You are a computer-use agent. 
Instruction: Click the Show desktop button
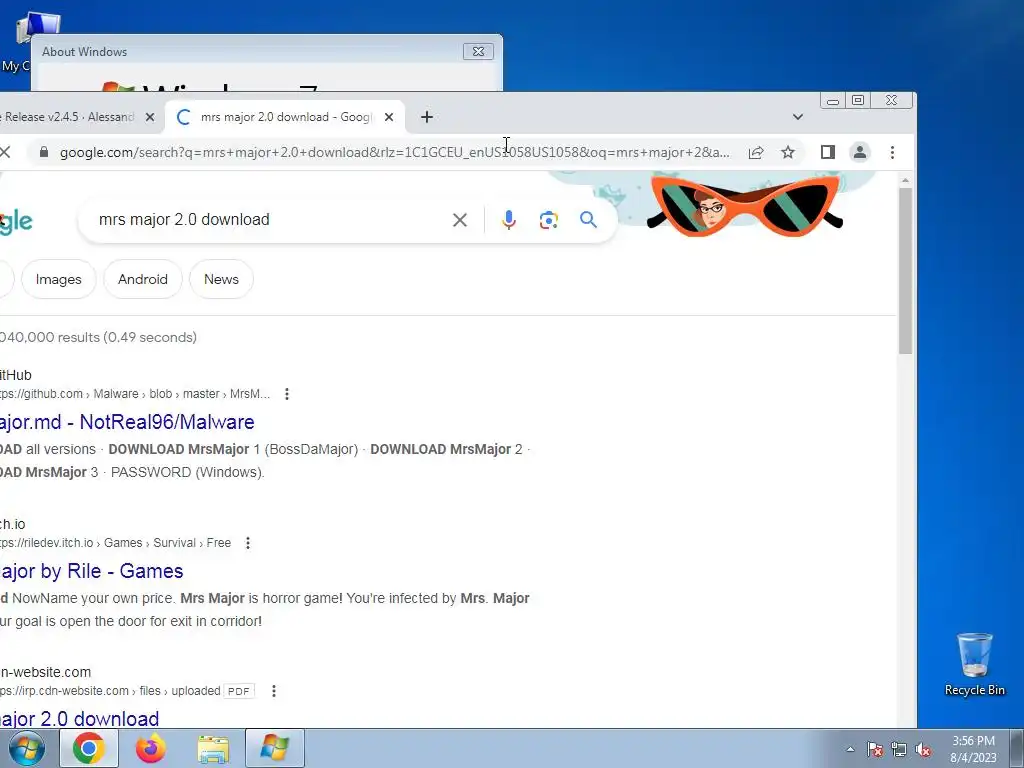point(1017,748)
